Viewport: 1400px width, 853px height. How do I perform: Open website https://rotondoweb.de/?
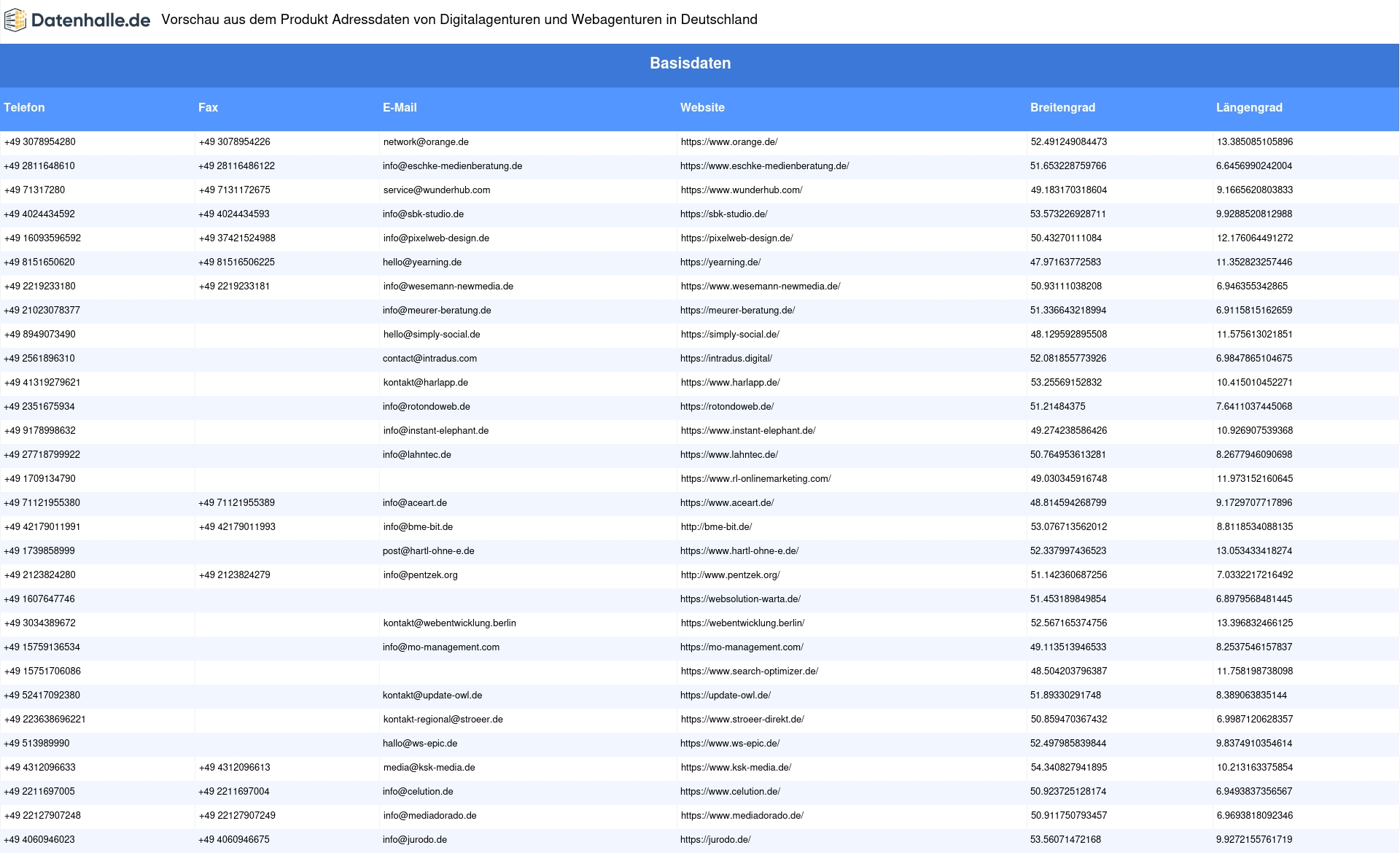tap(727, 407)
